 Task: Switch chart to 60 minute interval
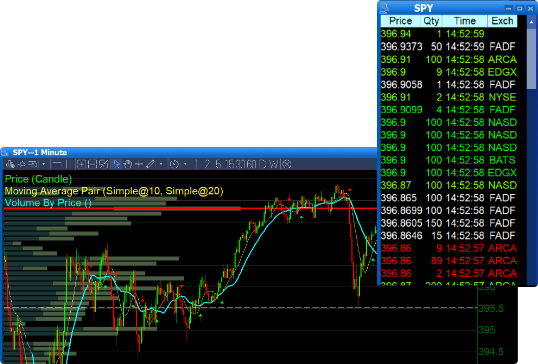(252, 164)
